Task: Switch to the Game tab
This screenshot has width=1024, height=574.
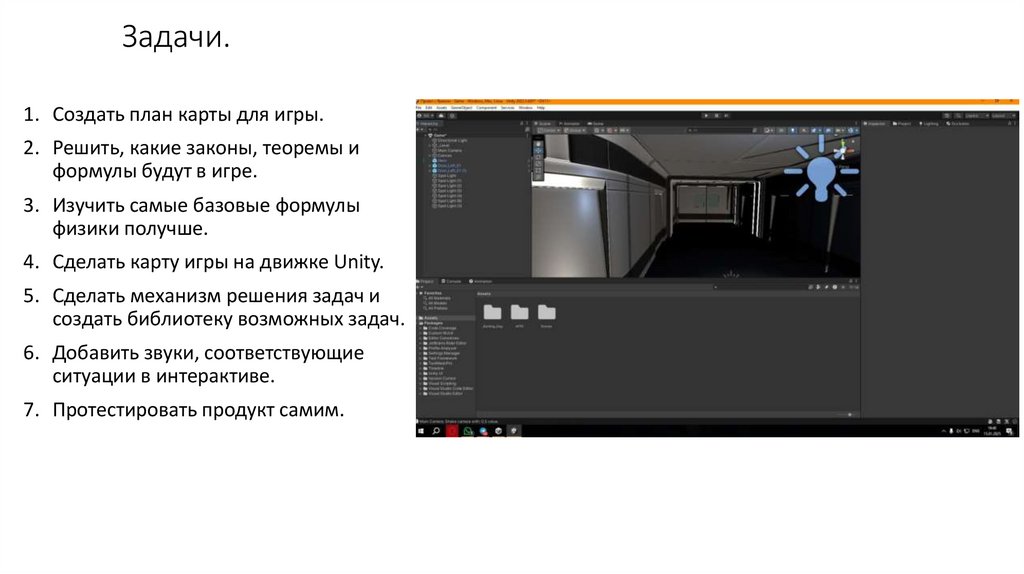Action: (x=596, y=123)
